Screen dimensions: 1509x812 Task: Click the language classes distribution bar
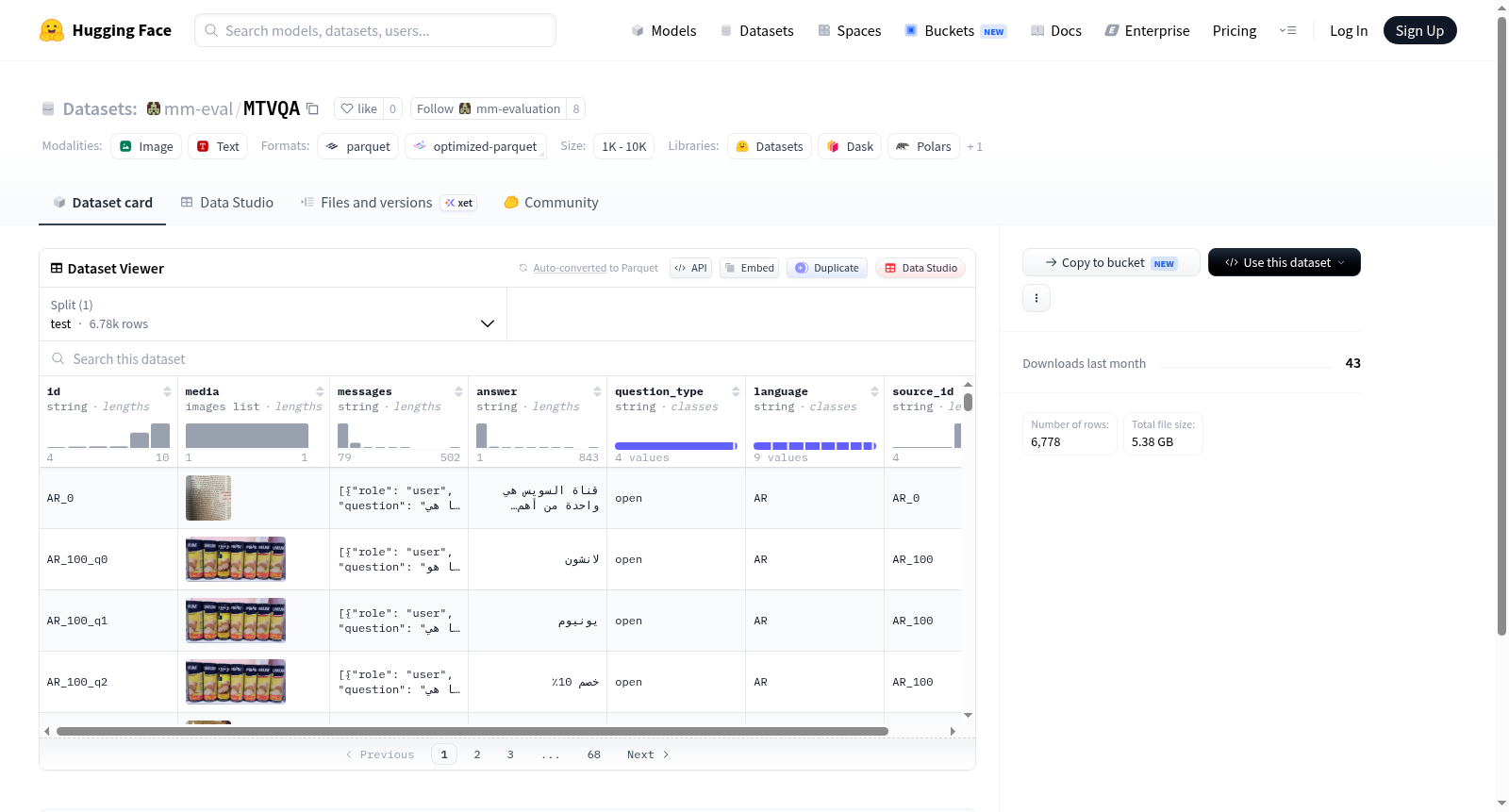pos(815,446)
